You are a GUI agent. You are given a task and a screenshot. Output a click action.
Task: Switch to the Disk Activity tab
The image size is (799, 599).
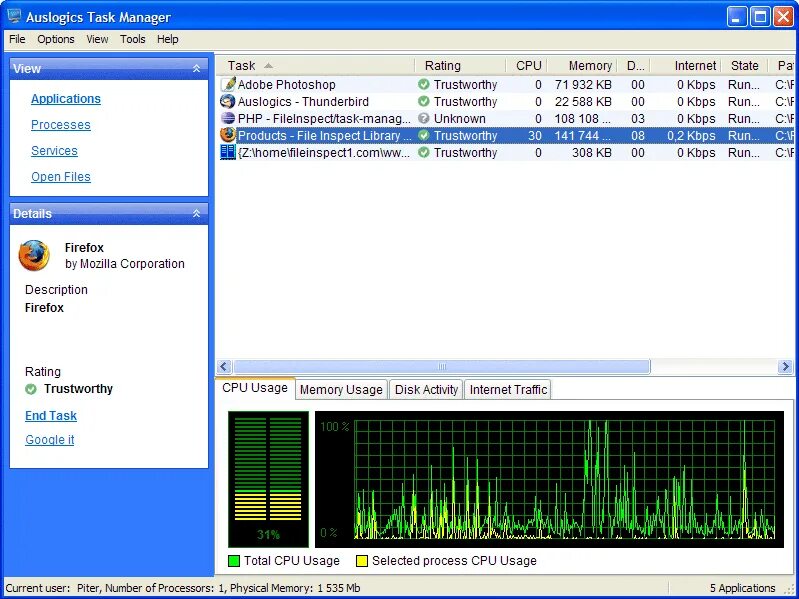coord(426,390)
